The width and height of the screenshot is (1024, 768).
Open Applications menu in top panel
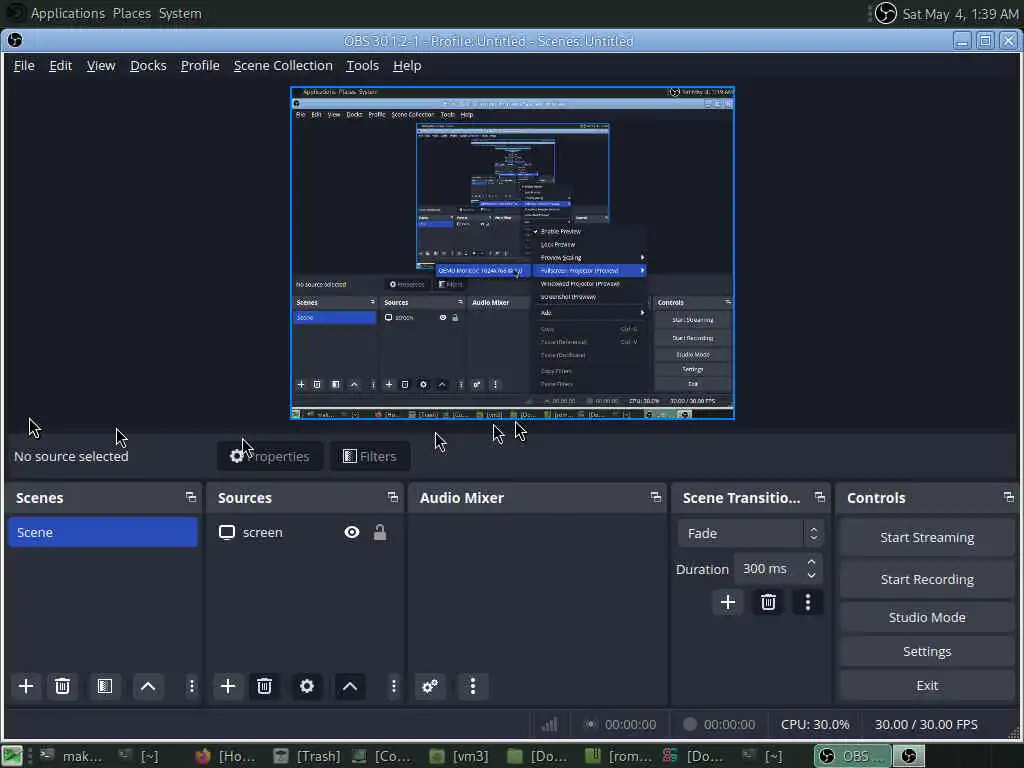(x=68, y=13)
